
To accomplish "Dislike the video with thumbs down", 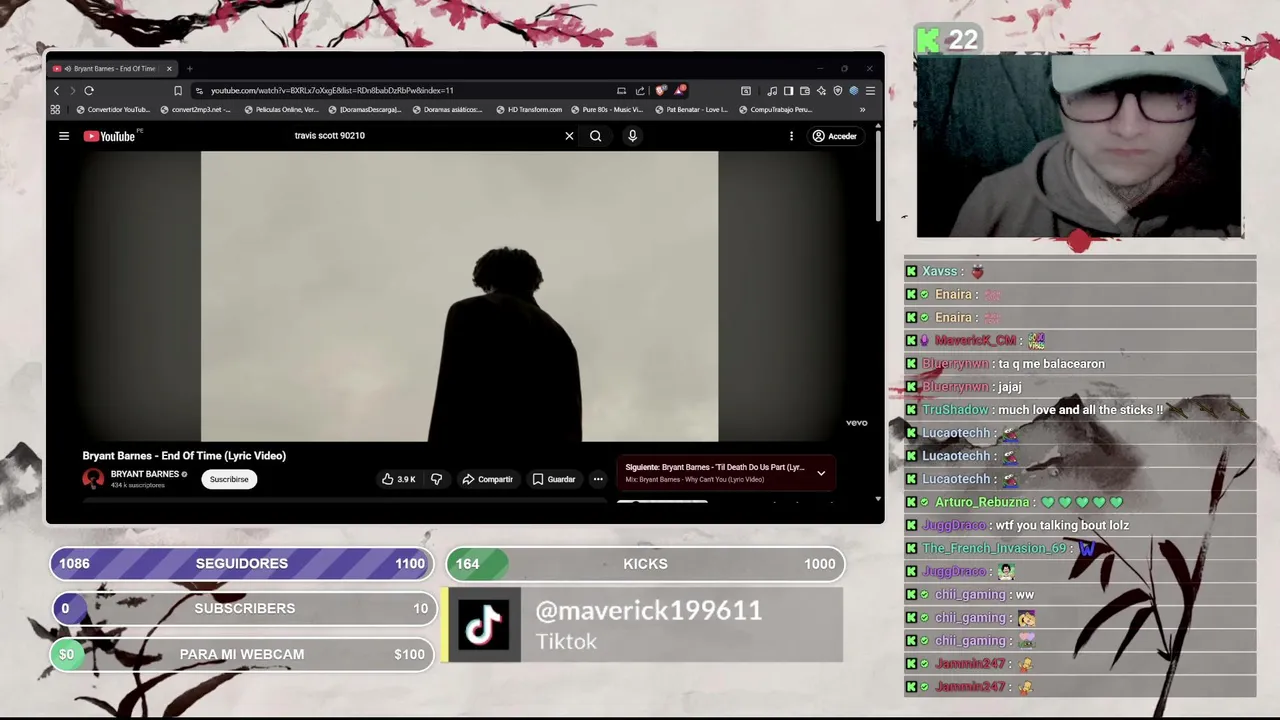I will coord(436,479).
